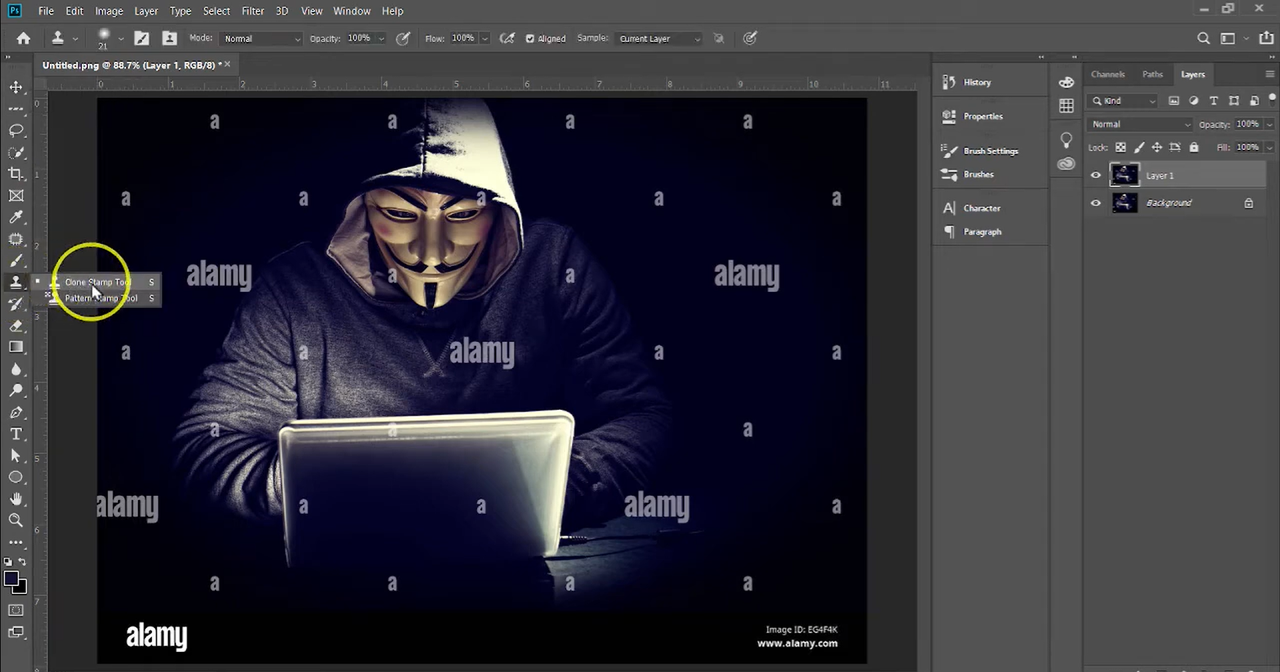This screenshot has width=1280, height=672.
Task: Toggle lock all padlock icon
Action: [x=1193, y=147]
